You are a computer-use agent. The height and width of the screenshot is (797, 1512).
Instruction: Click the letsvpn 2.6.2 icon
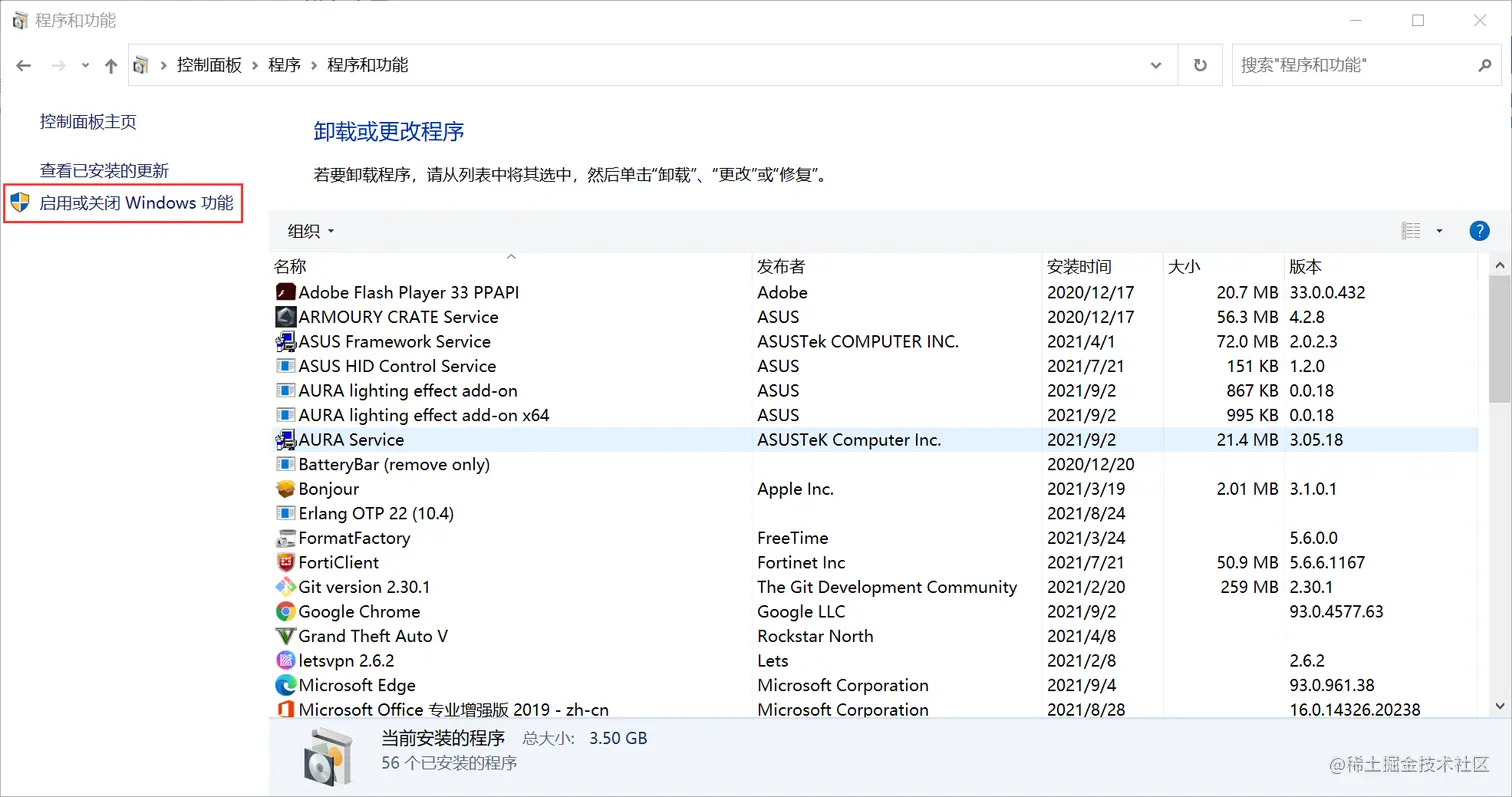285,660
